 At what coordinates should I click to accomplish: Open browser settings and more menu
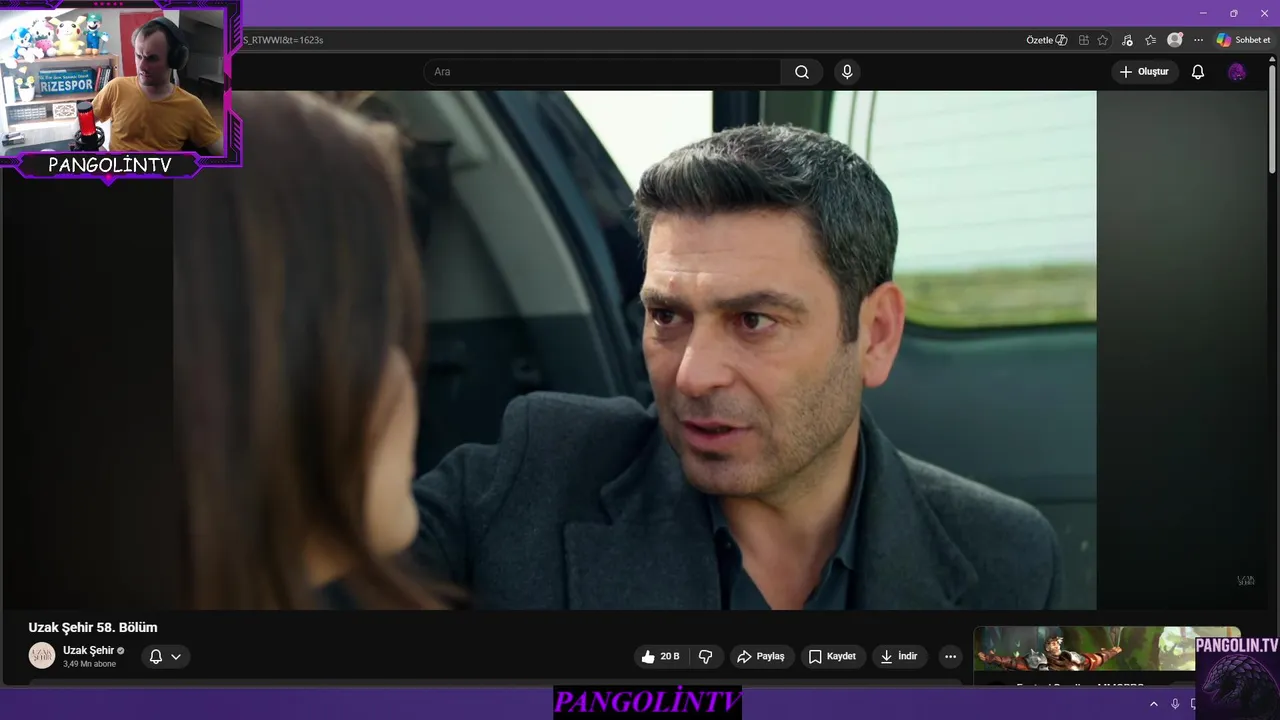coord(1198,40)
